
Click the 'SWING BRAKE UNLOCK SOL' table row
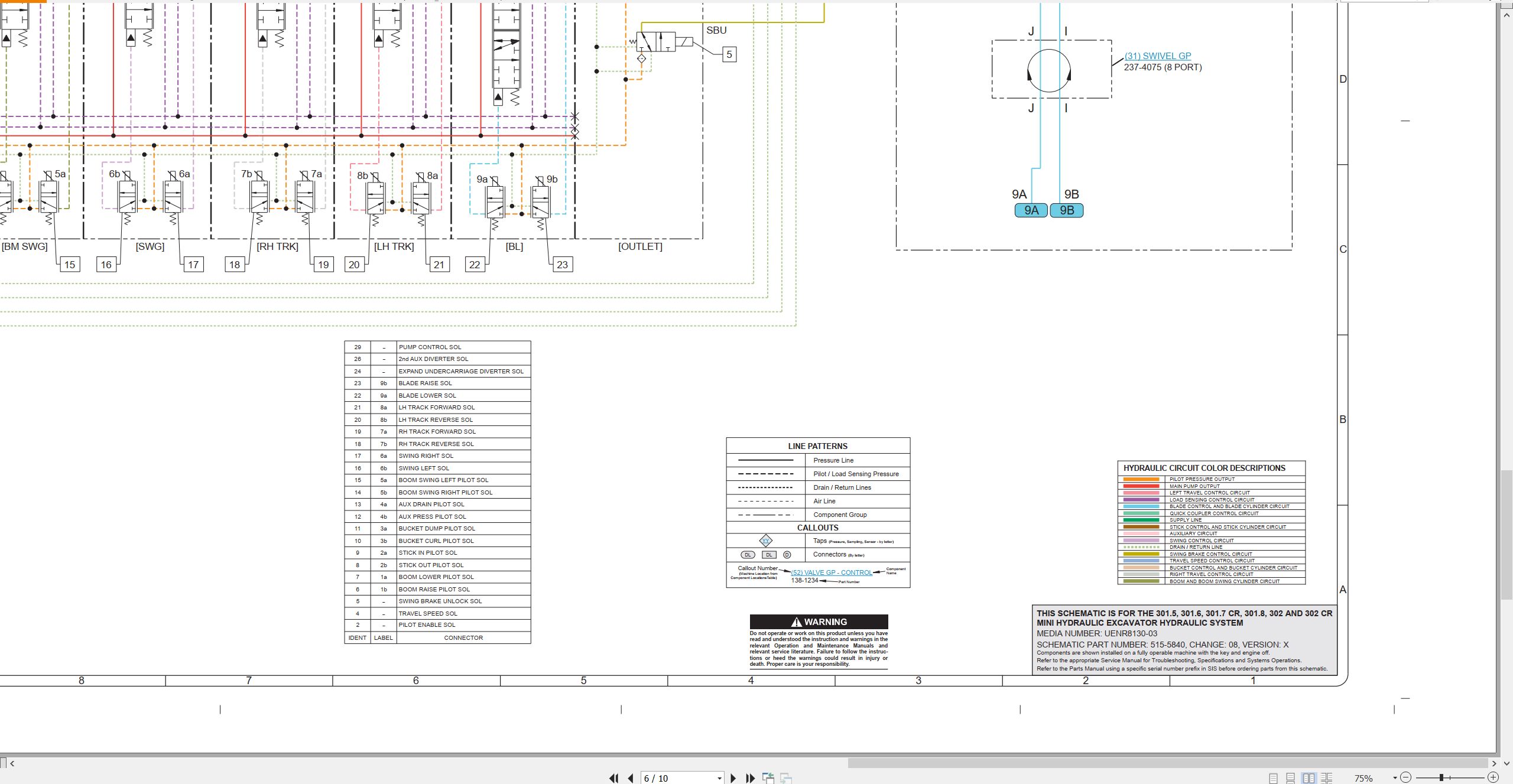438,601
